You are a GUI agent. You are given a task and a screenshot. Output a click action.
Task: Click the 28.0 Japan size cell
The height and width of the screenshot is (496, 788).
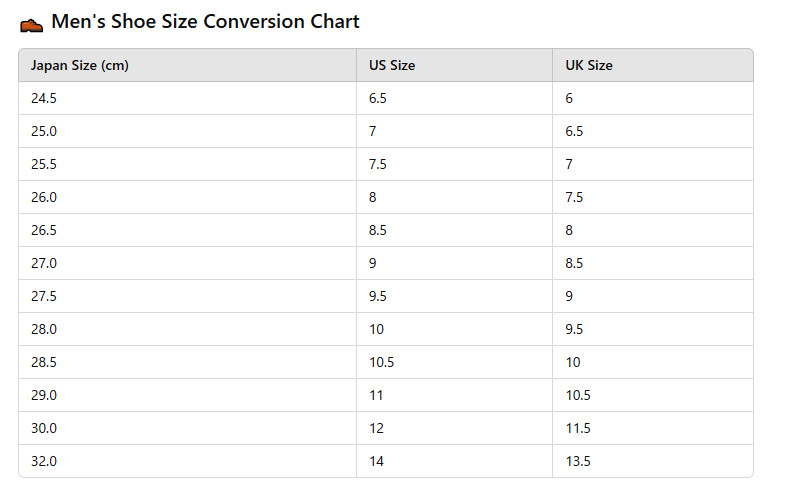point(187,329)
